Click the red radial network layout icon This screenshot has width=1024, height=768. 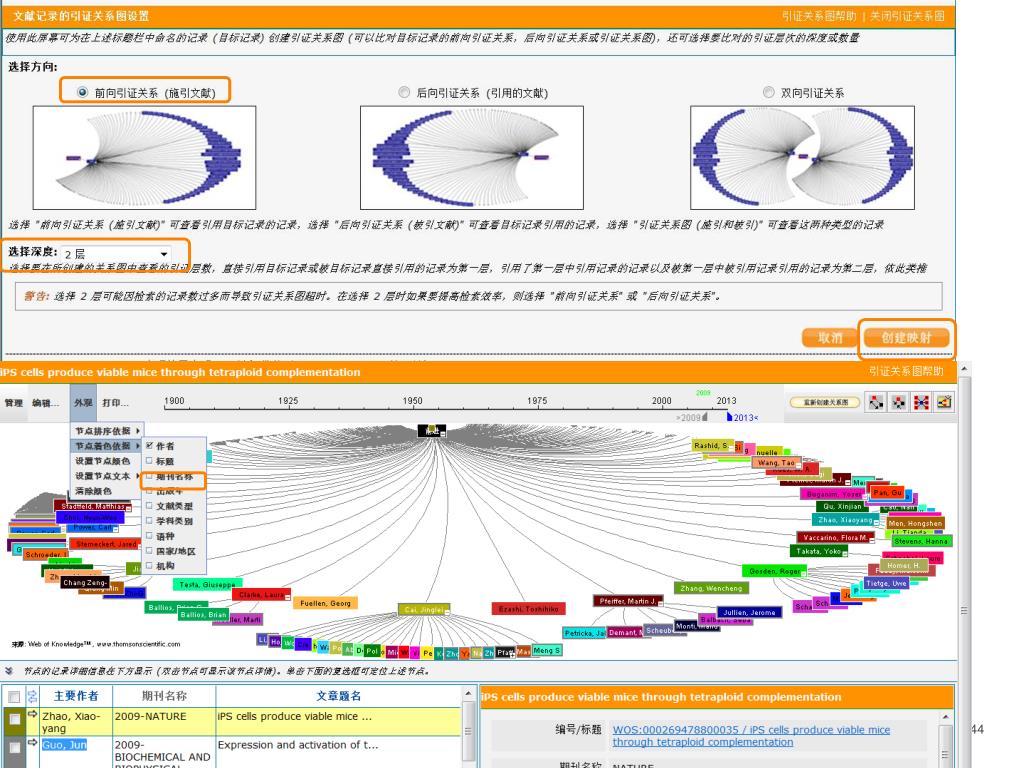pos(921,402)
